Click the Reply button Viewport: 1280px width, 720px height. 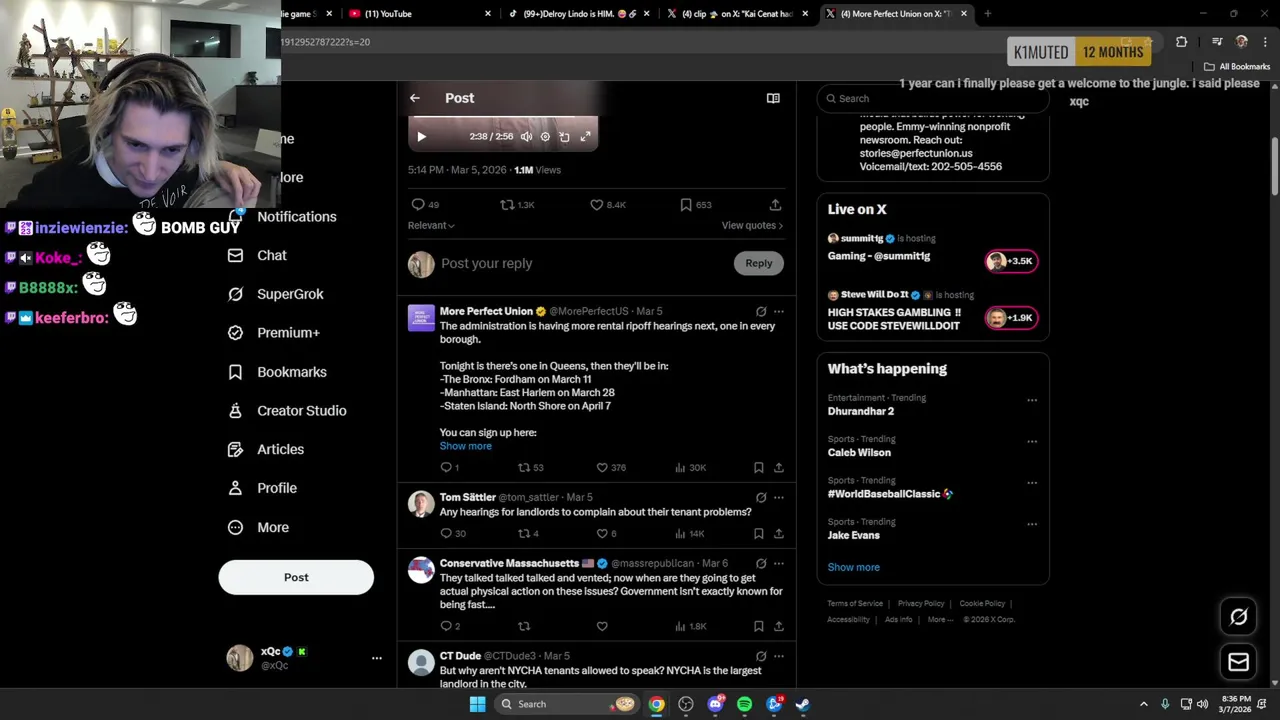pos(759,263)
